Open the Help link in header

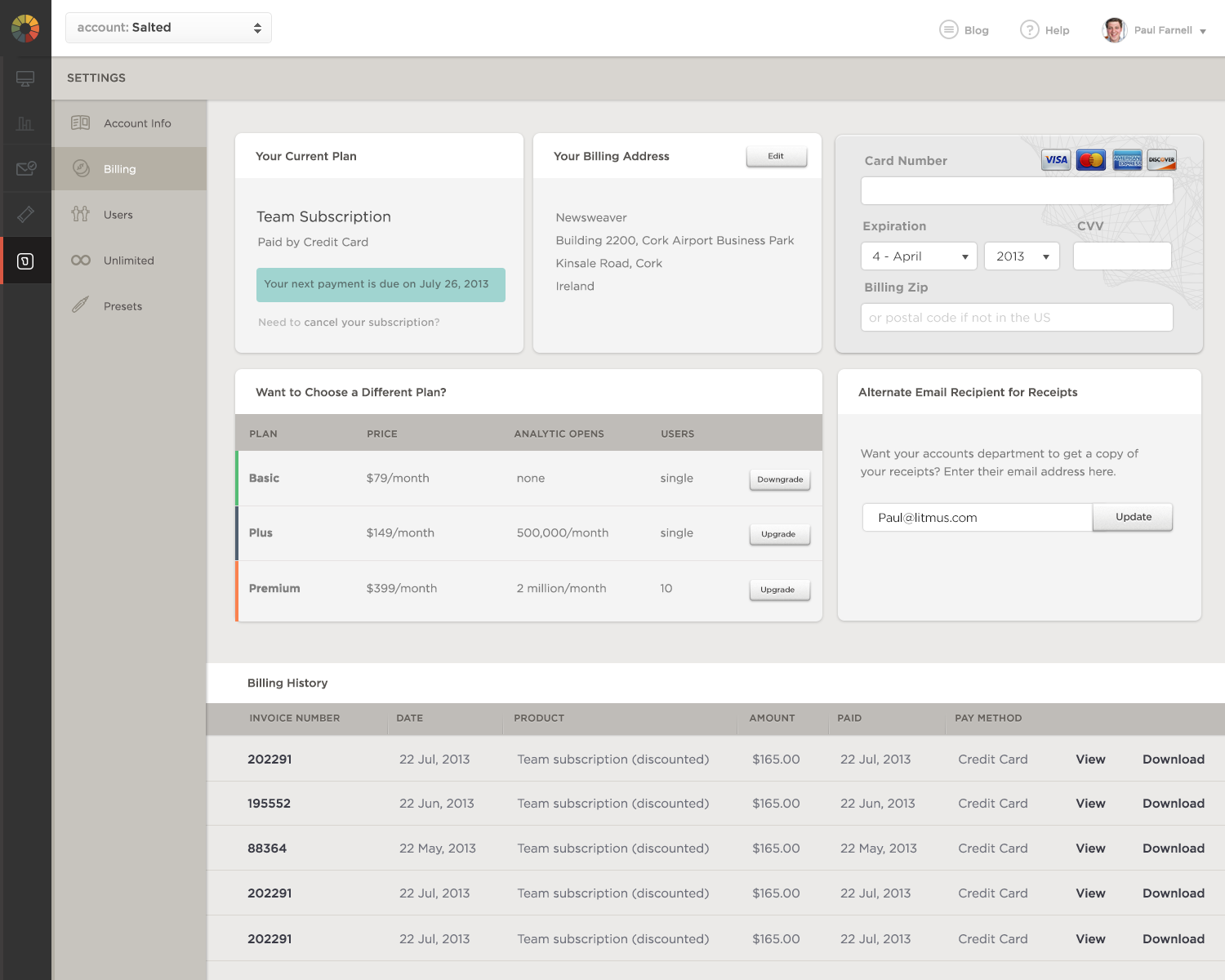(x=1057, y=30)
